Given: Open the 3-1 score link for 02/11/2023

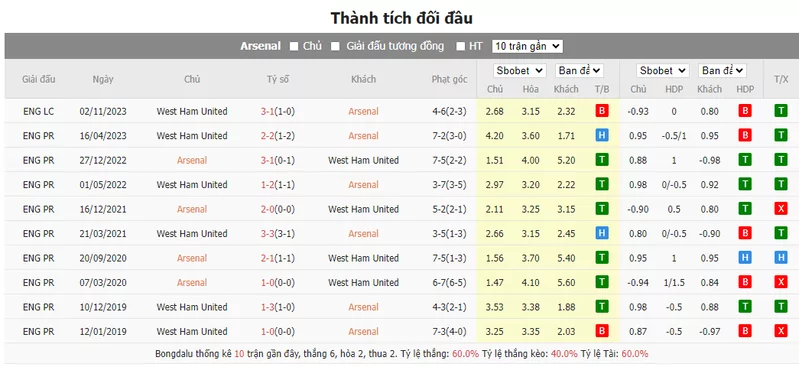Looking at the screenshot, I should click(x=268, y=111).
